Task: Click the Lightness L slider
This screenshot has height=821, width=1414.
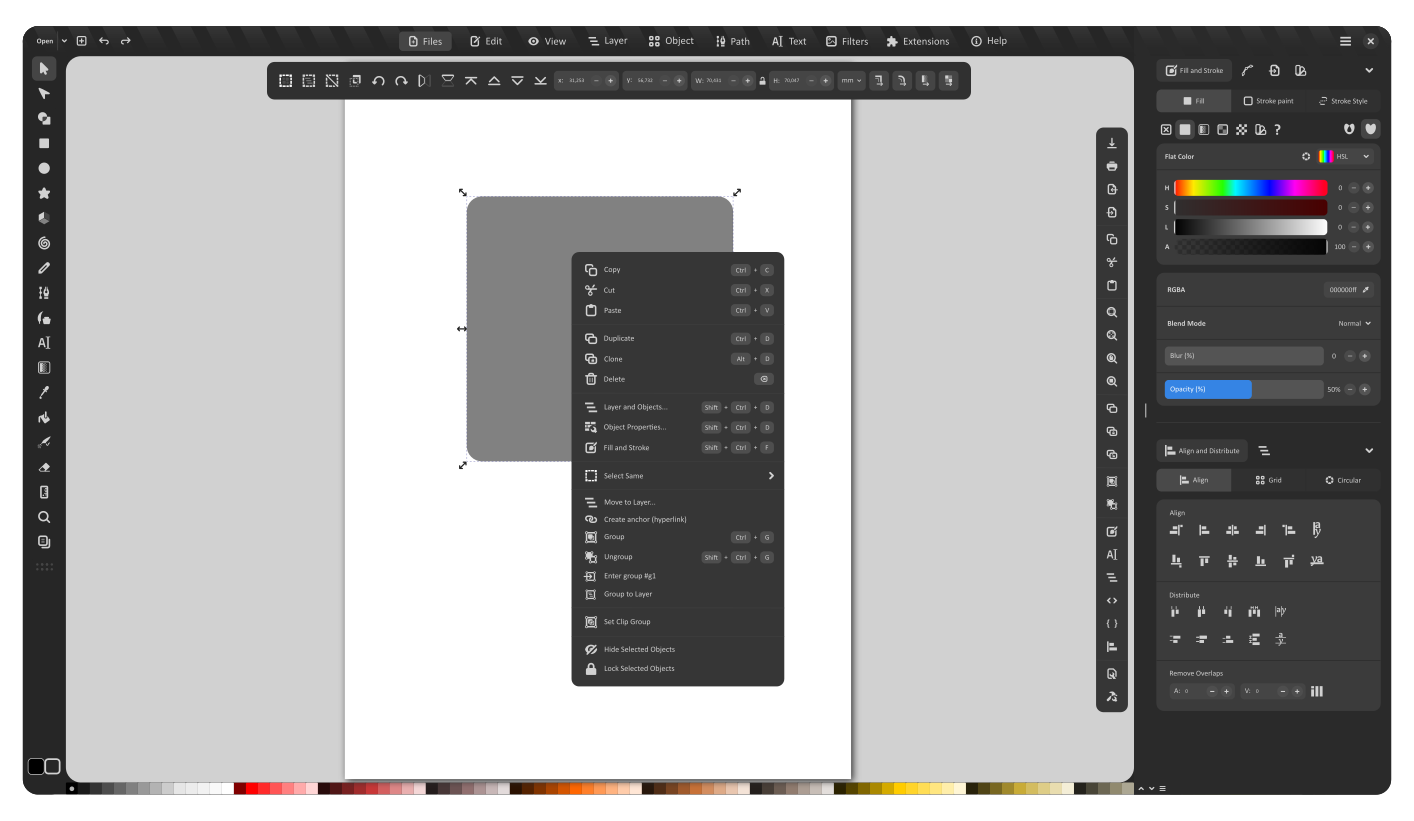Action: click(x=1251, y=227)
